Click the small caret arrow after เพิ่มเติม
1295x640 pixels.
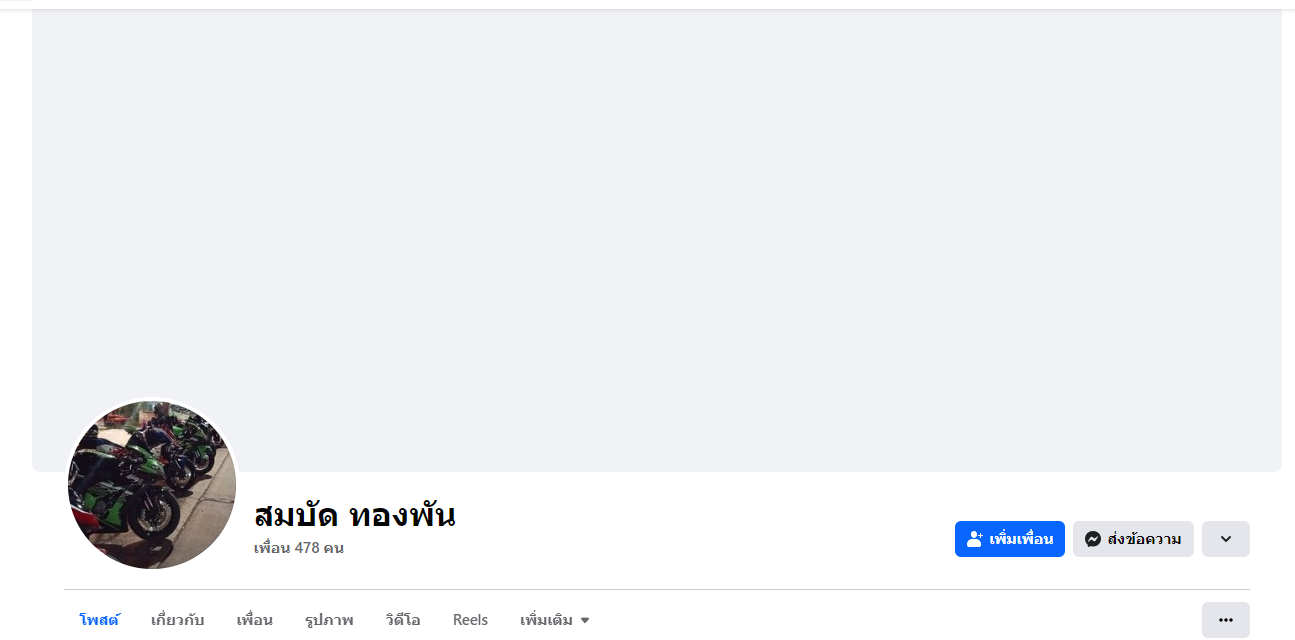pos(585,621)
